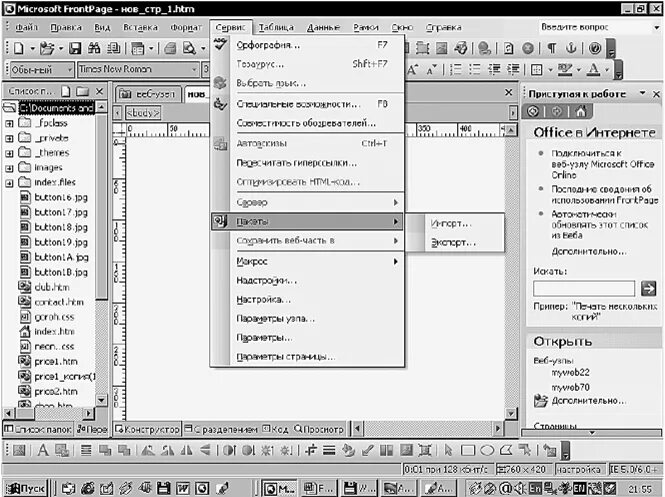
Task: Choose Орфография menu item
Action: [x=307, y=45]
